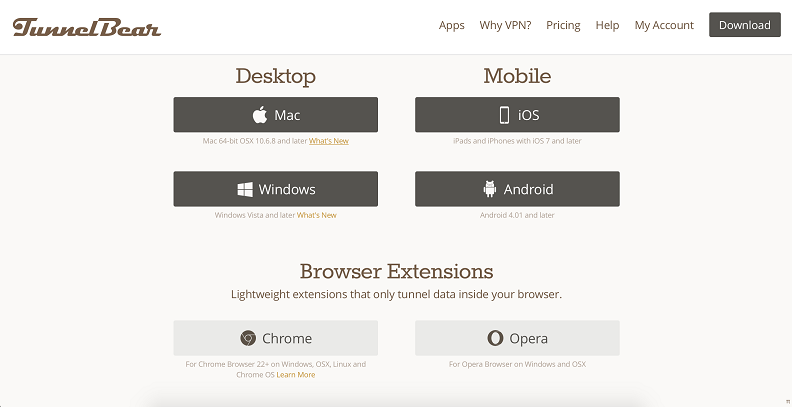Click the Windows button label

tap(287, 189)
